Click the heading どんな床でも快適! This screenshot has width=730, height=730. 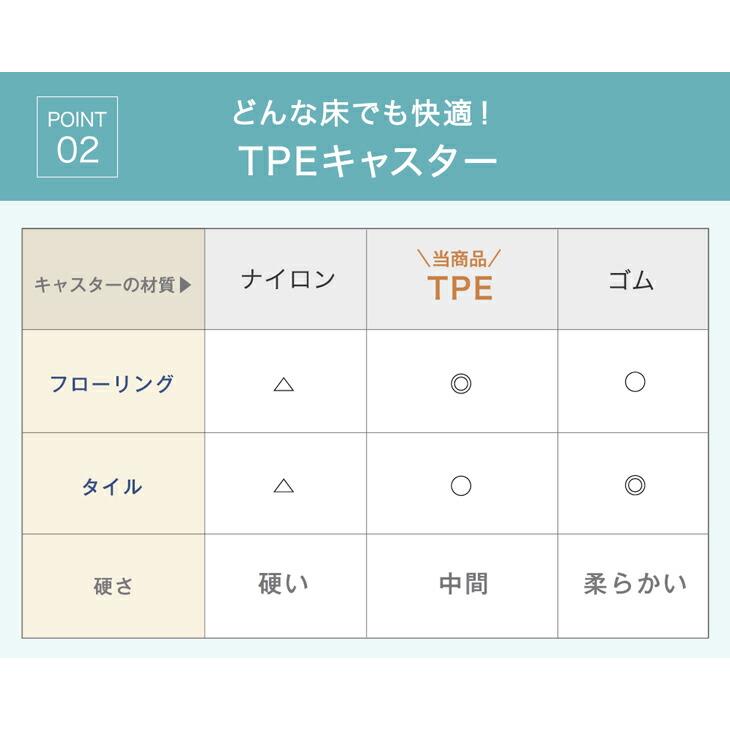(x=360, y=113)
